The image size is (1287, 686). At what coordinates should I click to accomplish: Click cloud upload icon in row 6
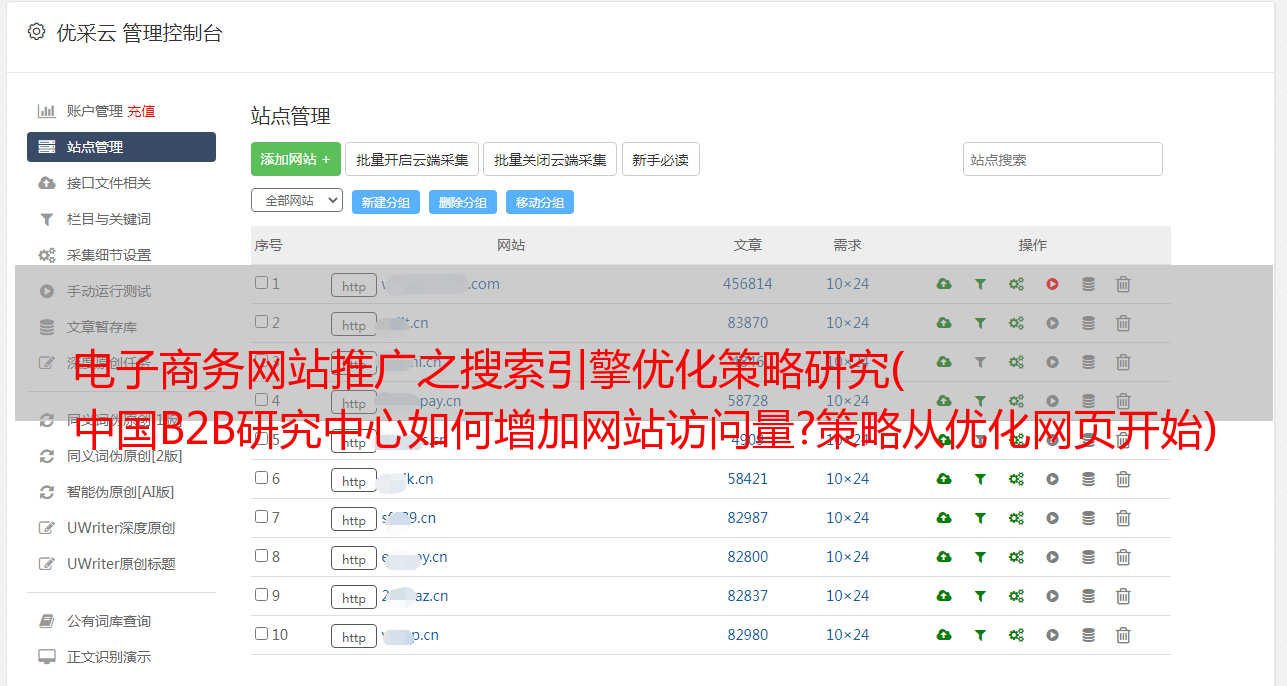pyautogui.click(x=944, y=479)
